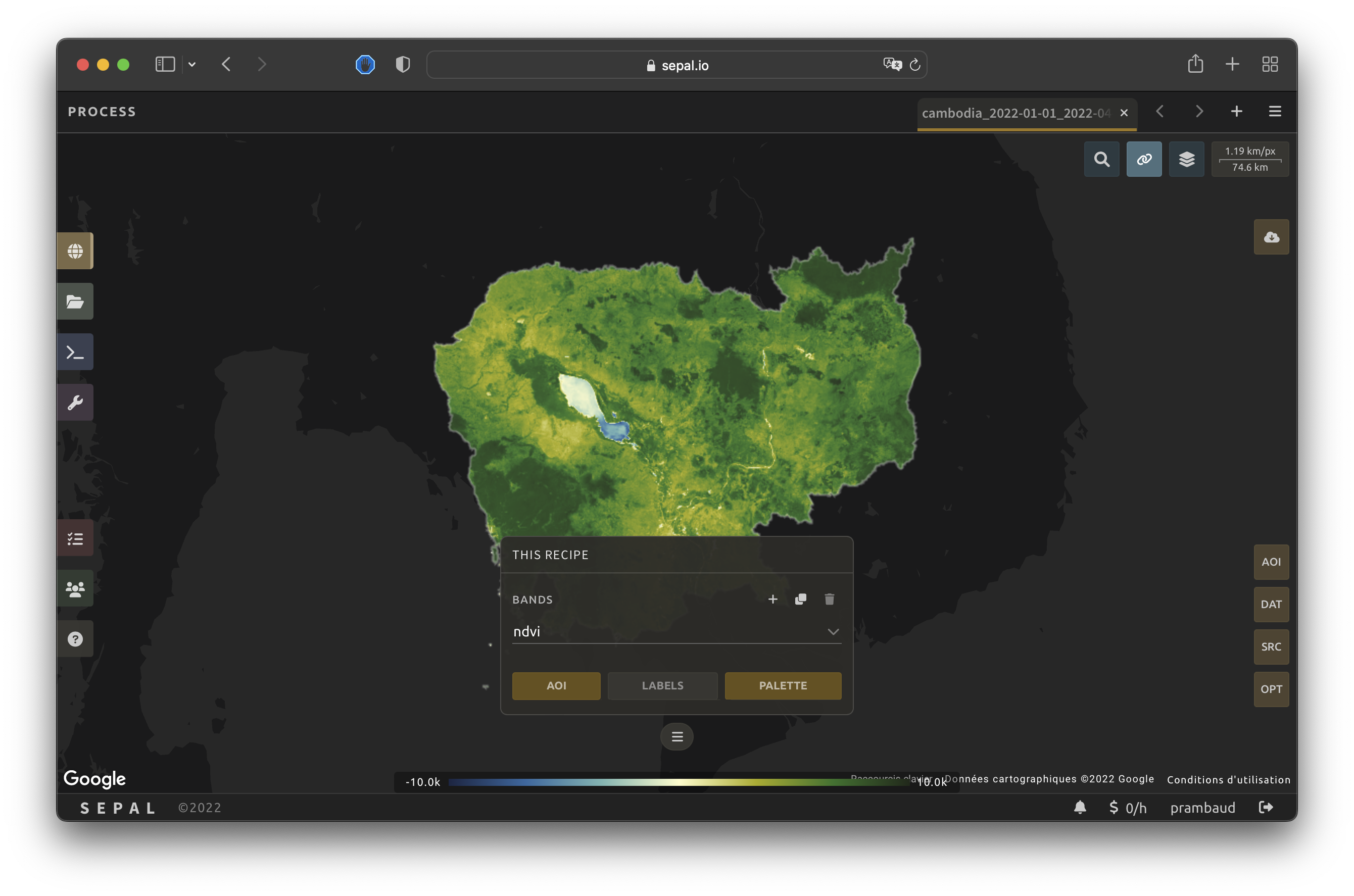This screenshot has height=896, width=1354.
Task: Click the cloud download retrieve button
Action: coord(1271,237)
